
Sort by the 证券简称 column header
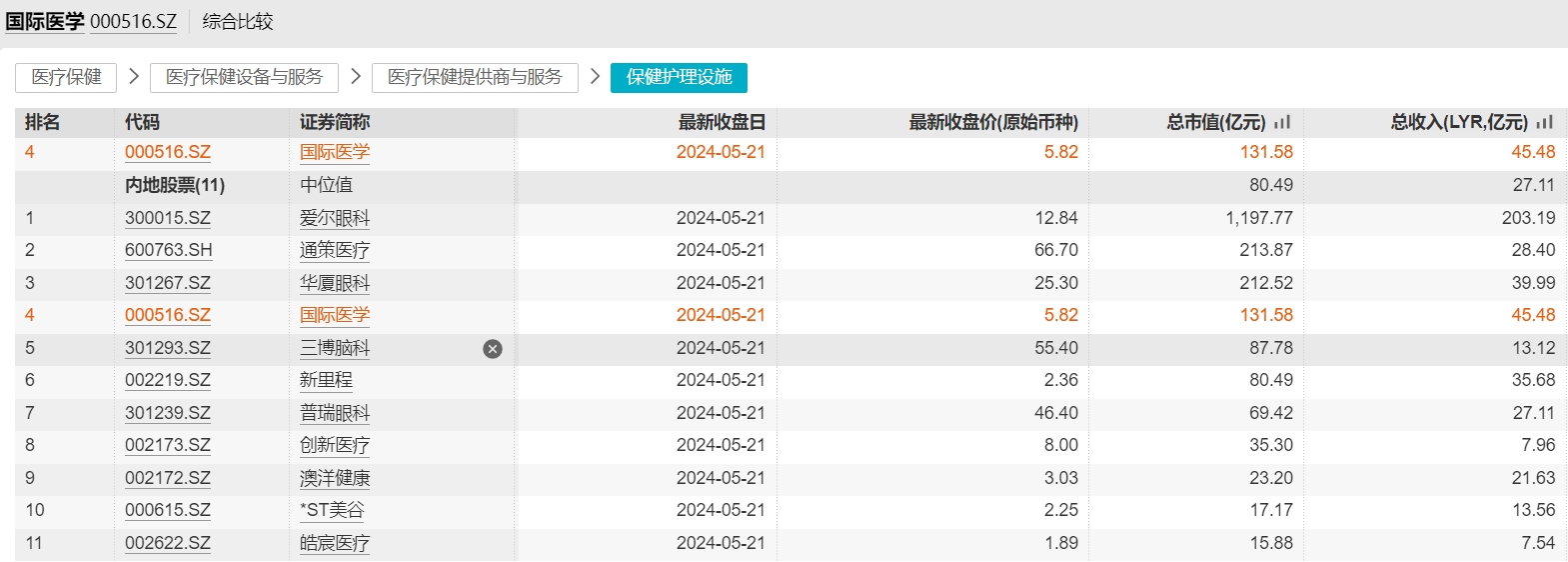[335, 122]
